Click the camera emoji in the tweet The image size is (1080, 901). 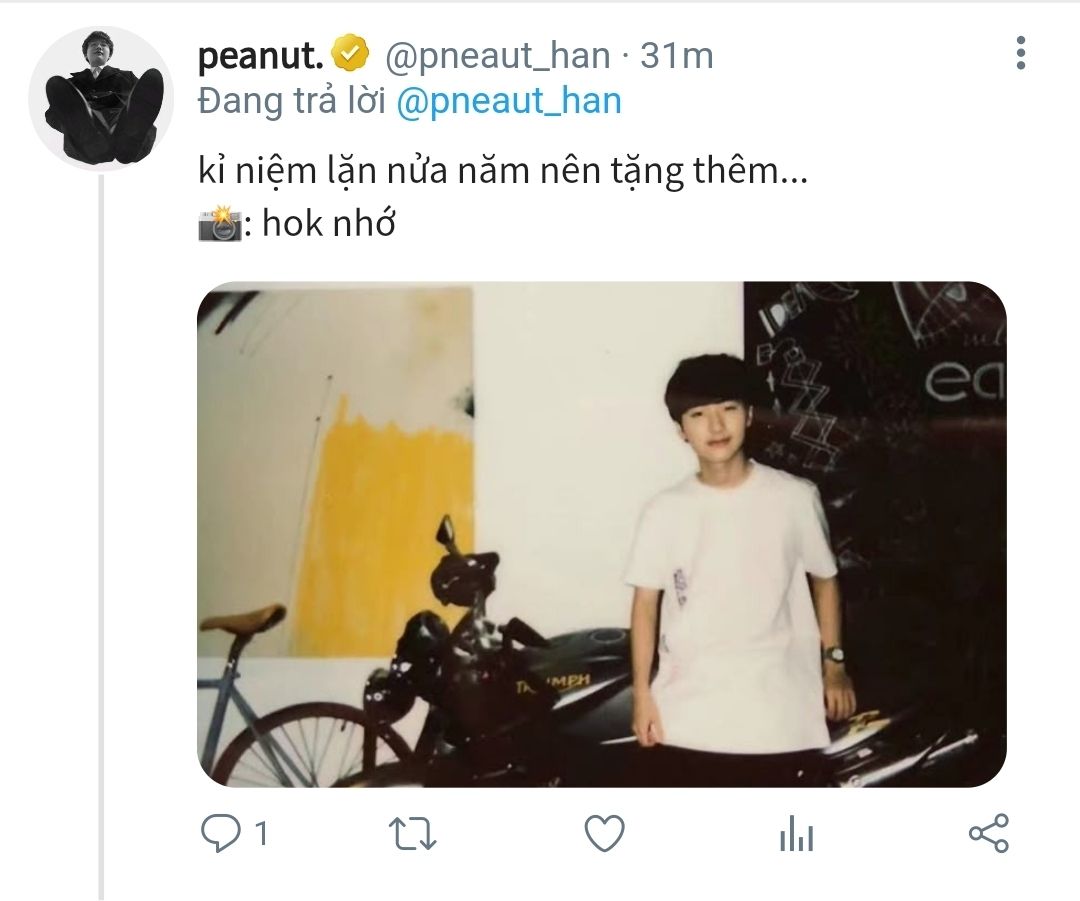point(221,224)
